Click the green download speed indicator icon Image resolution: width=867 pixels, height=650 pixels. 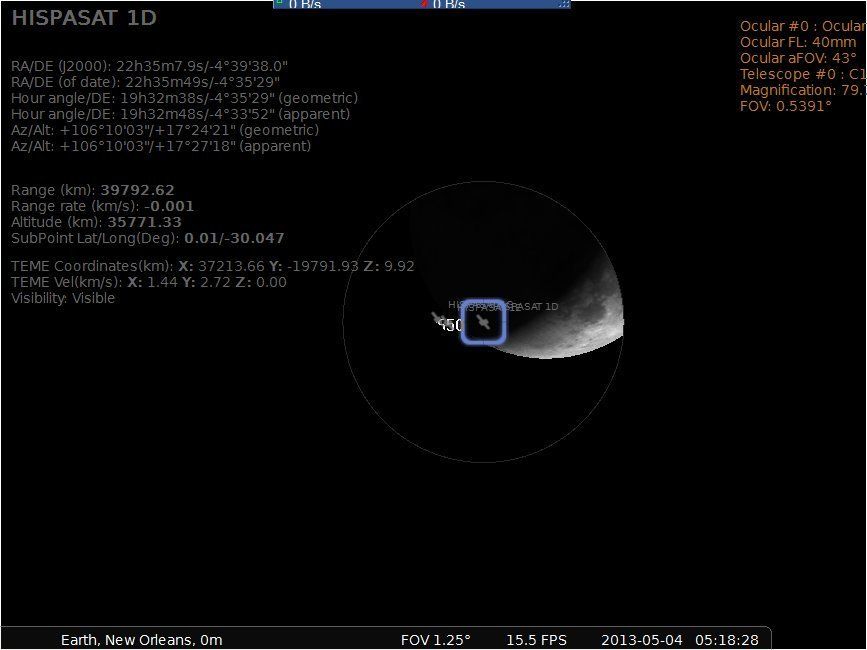pos(280,3)
